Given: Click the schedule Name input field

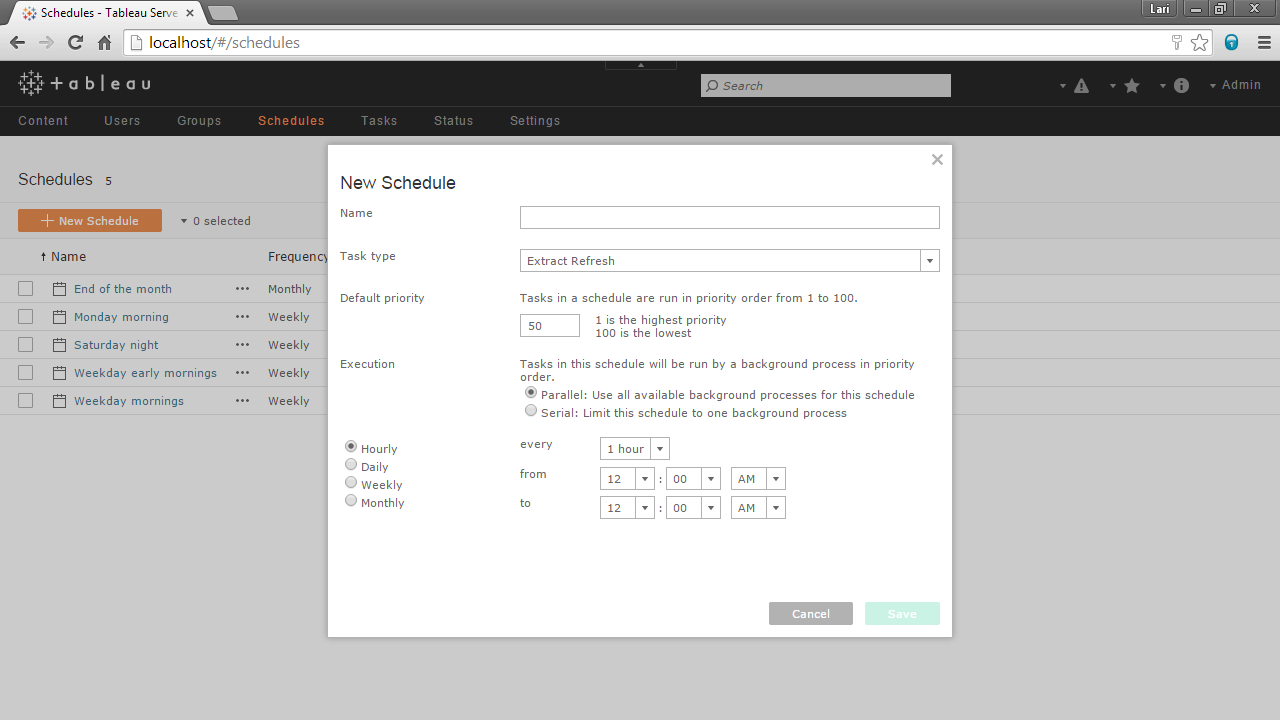Looking at the screenshot, I should click(x=729, y=218).
